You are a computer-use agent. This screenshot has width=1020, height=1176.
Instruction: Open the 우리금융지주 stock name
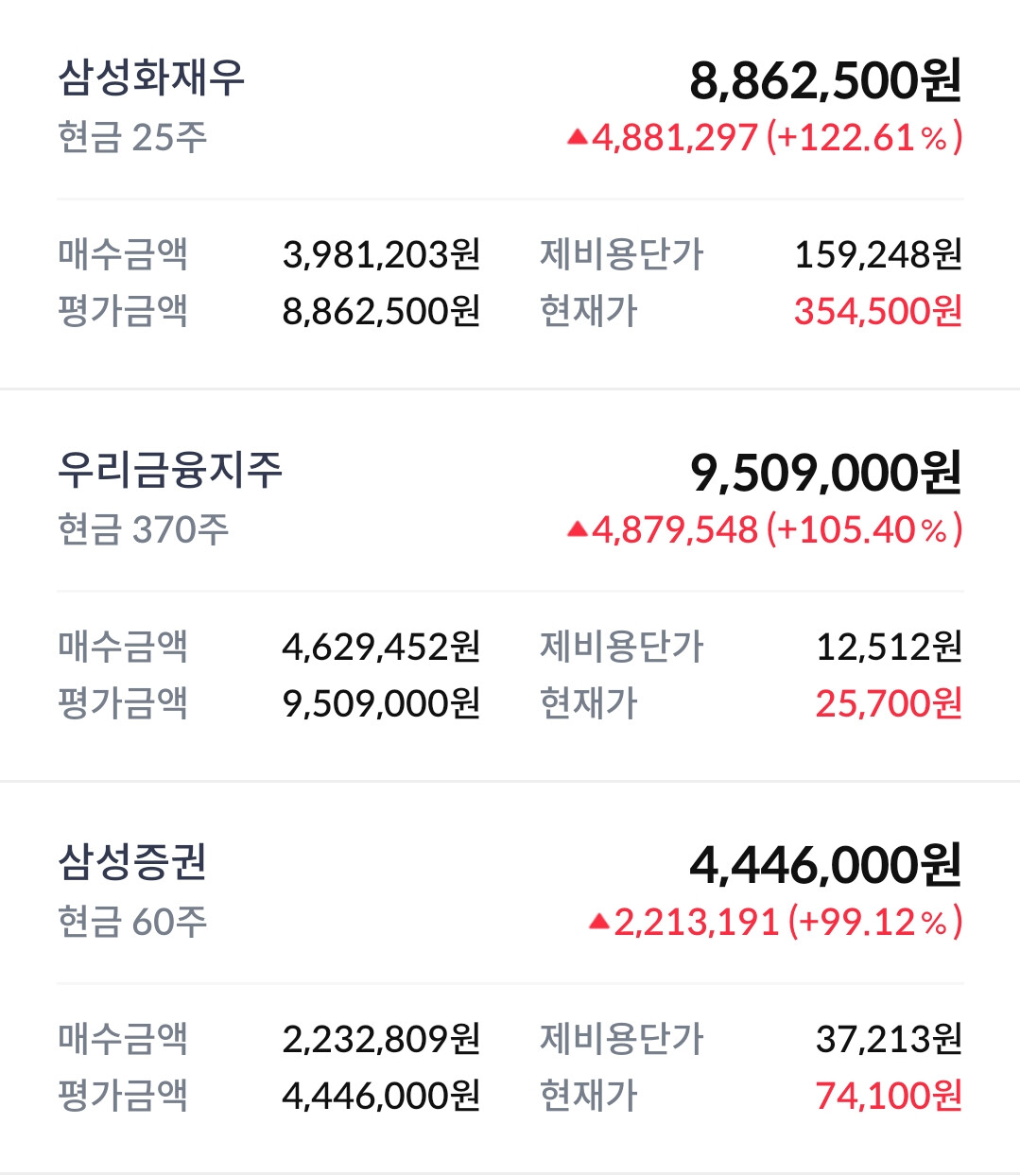click(170, 470)
